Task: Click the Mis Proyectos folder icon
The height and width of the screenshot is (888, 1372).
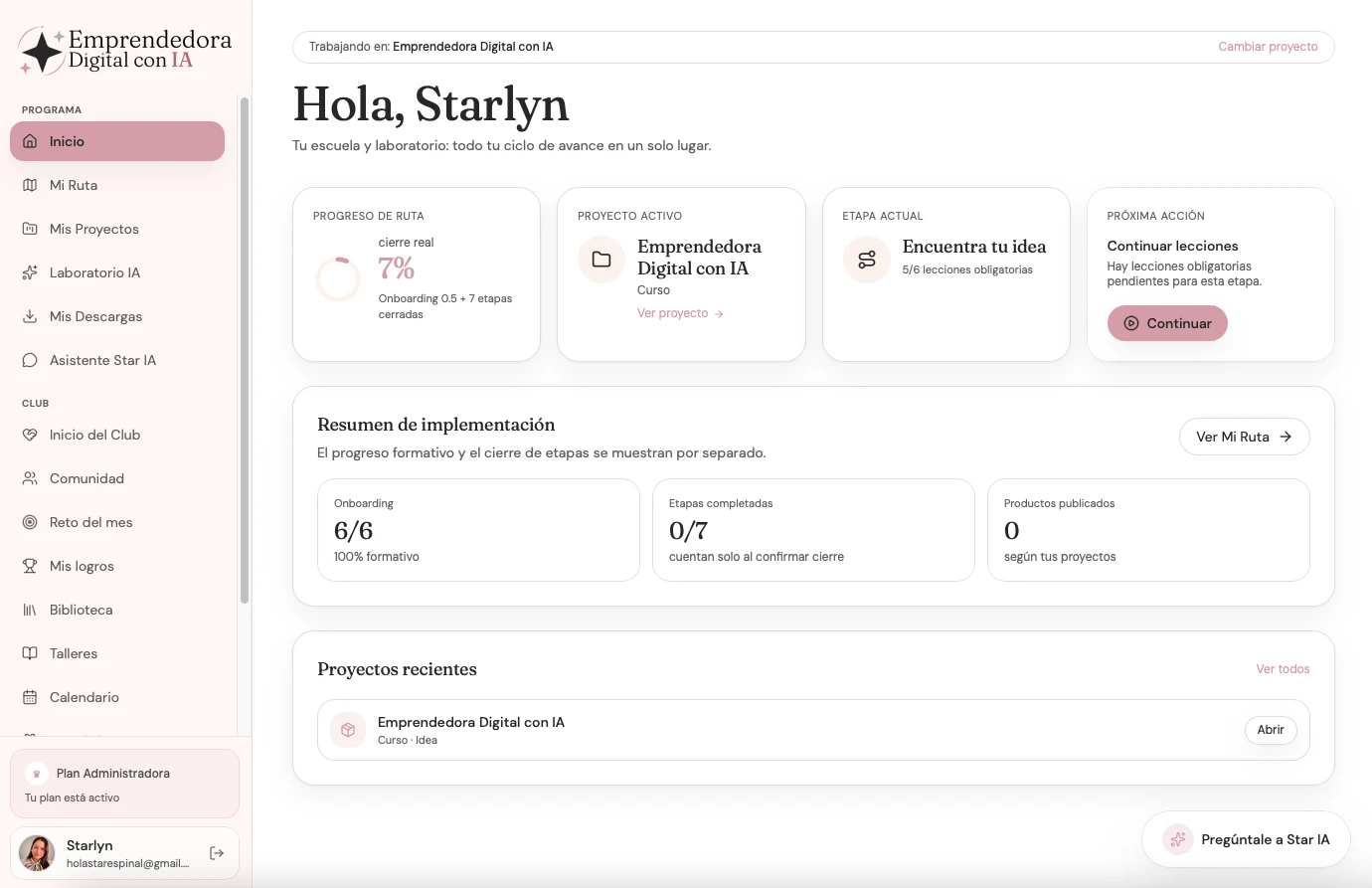Action: (x=30, y=229)
